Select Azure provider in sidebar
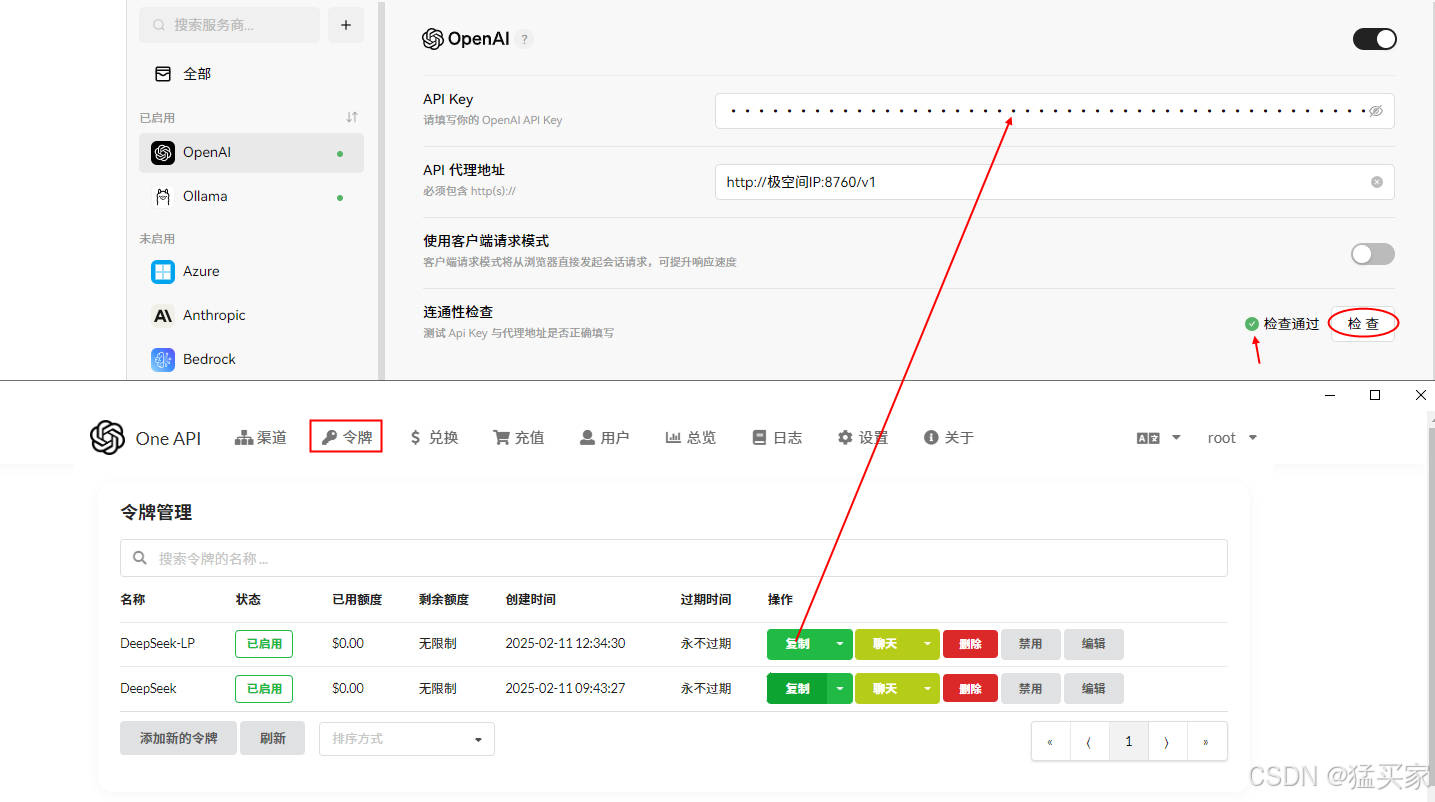1435x802 pixels. pyautogui.click(x=251, y=272)
